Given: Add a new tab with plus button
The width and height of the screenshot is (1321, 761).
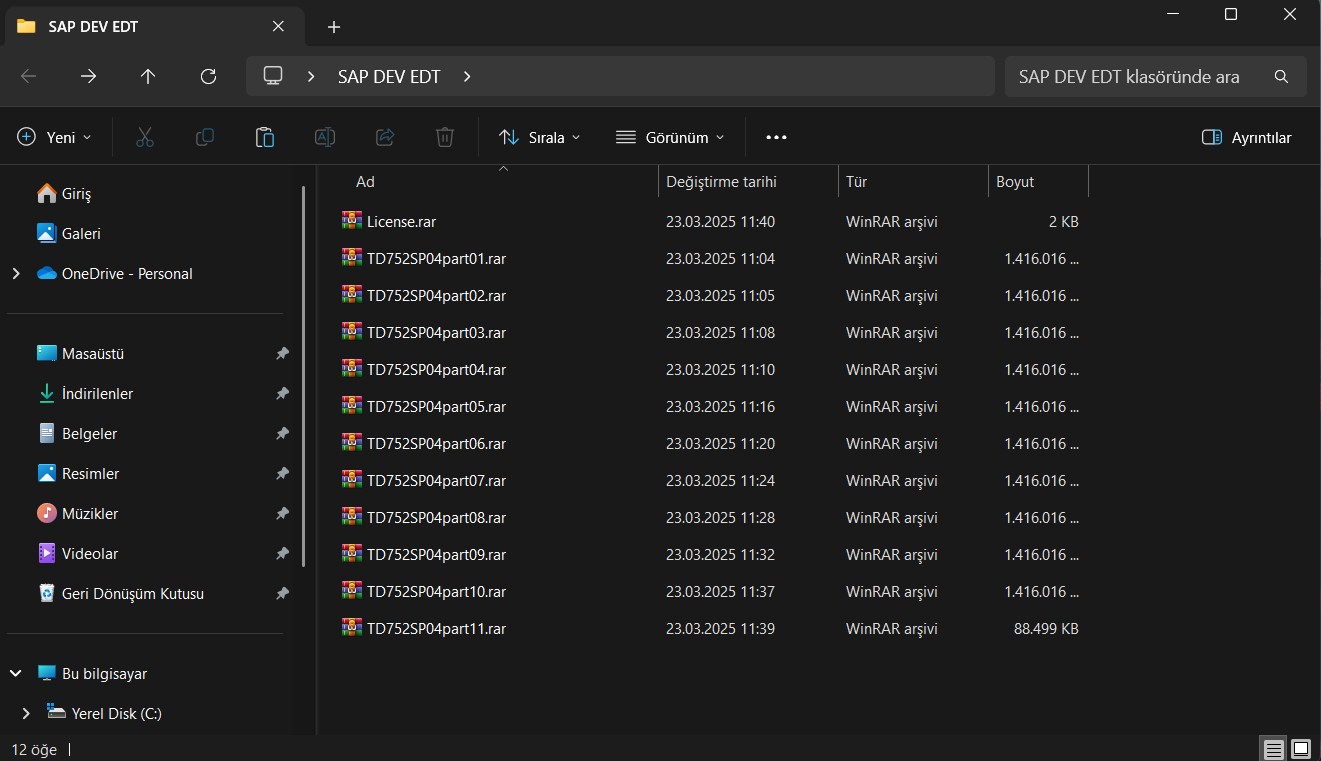Looking at the screenshot, I should pyautogui.click(x=334, y=27).
